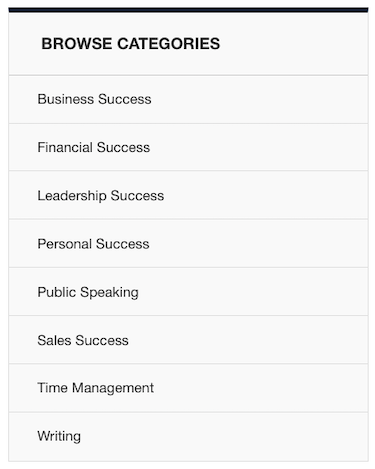Go to the Personal Success category
The width and height of the screenshot is (375, 469).
click(x=93, y=244)
